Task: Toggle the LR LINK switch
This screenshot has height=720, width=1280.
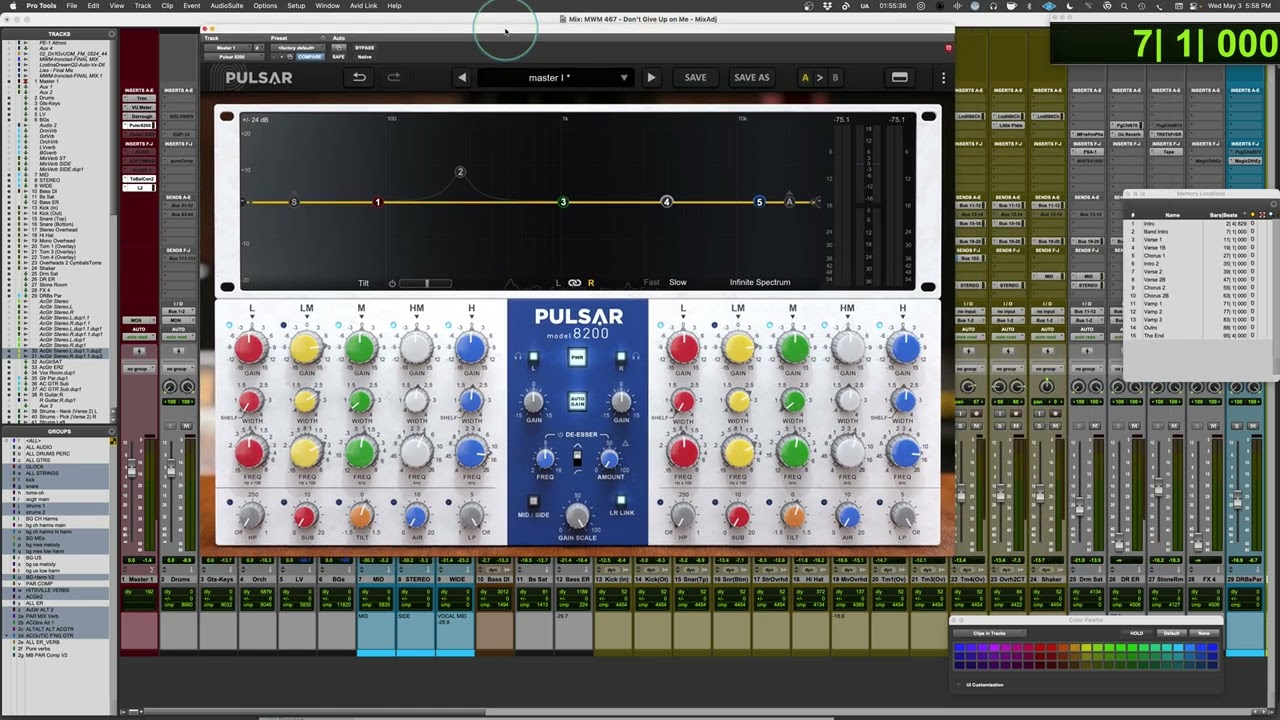Action: pos(621,501)
